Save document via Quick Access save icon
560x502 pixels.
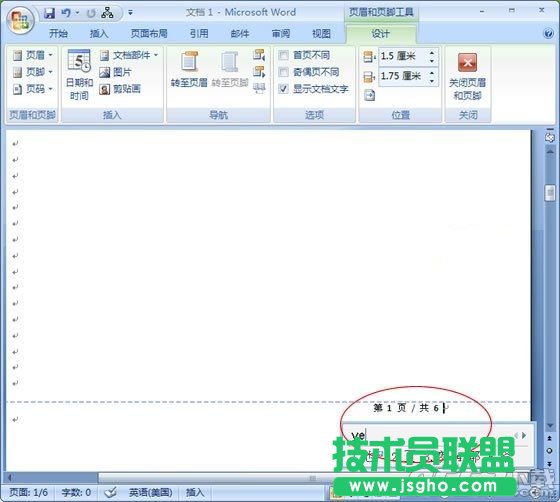coord(49,14)
